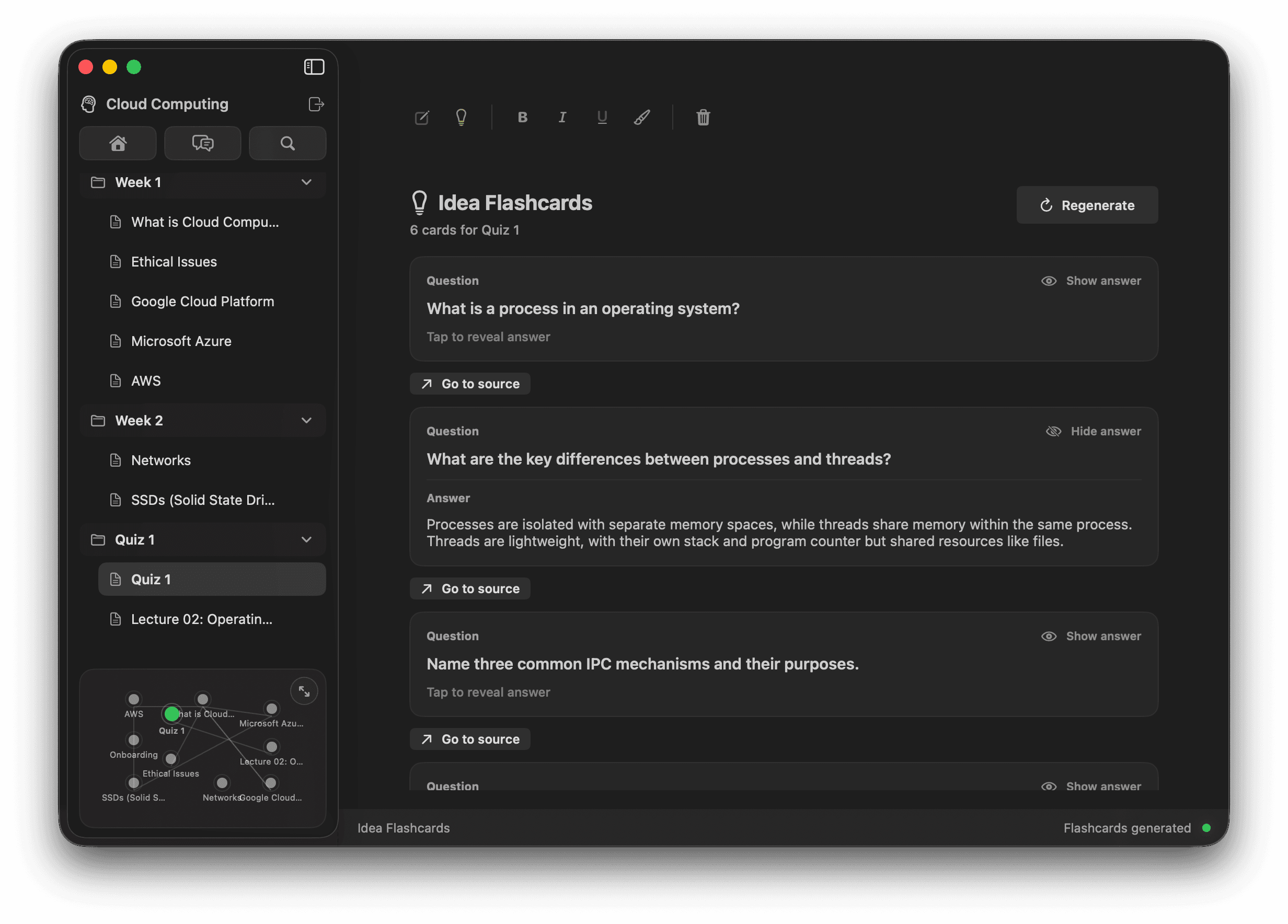Open the AWS note in sidebar
Screen dimensions: 1288x924
pos(212,381)
